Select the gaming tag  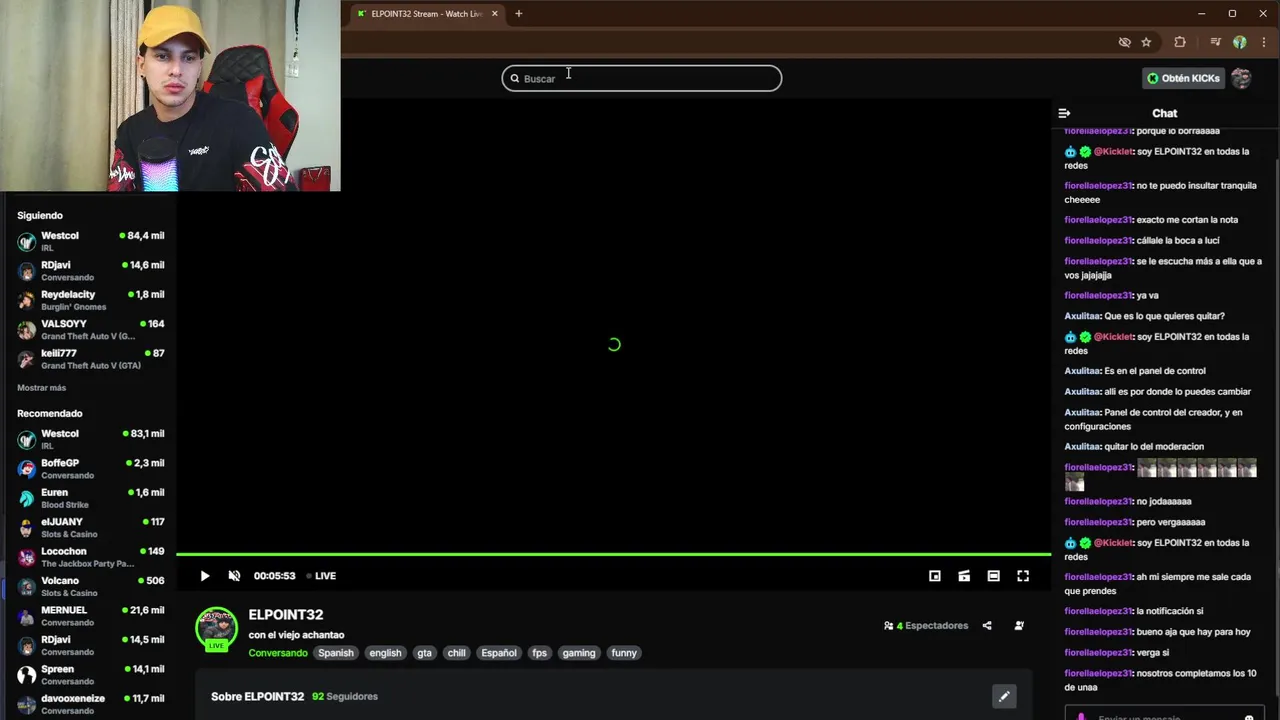pyautogui.click(x=579, y=653)
